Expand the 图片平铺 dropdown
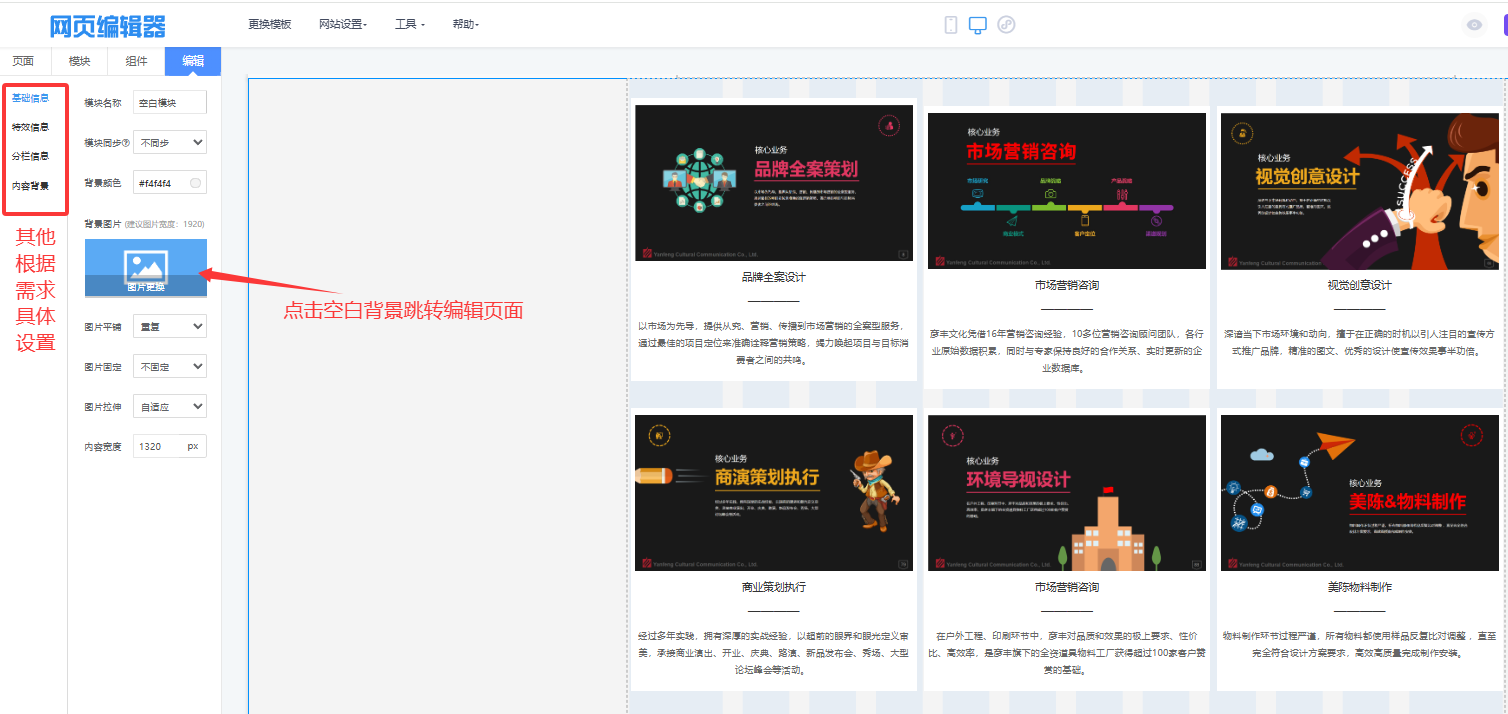 coord(170,326)
